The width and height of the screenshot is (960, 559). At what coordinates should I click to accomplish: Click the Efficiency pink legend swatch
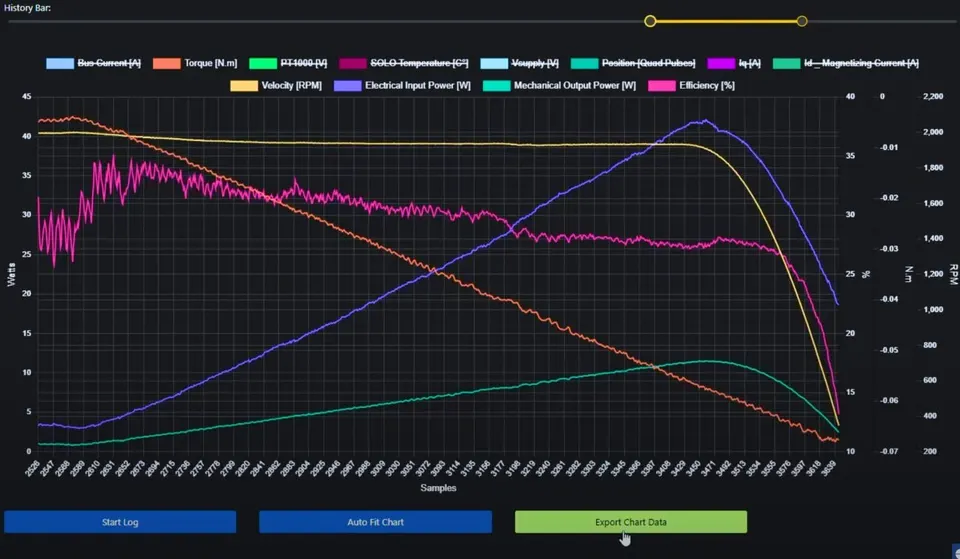tap(662, 85)
